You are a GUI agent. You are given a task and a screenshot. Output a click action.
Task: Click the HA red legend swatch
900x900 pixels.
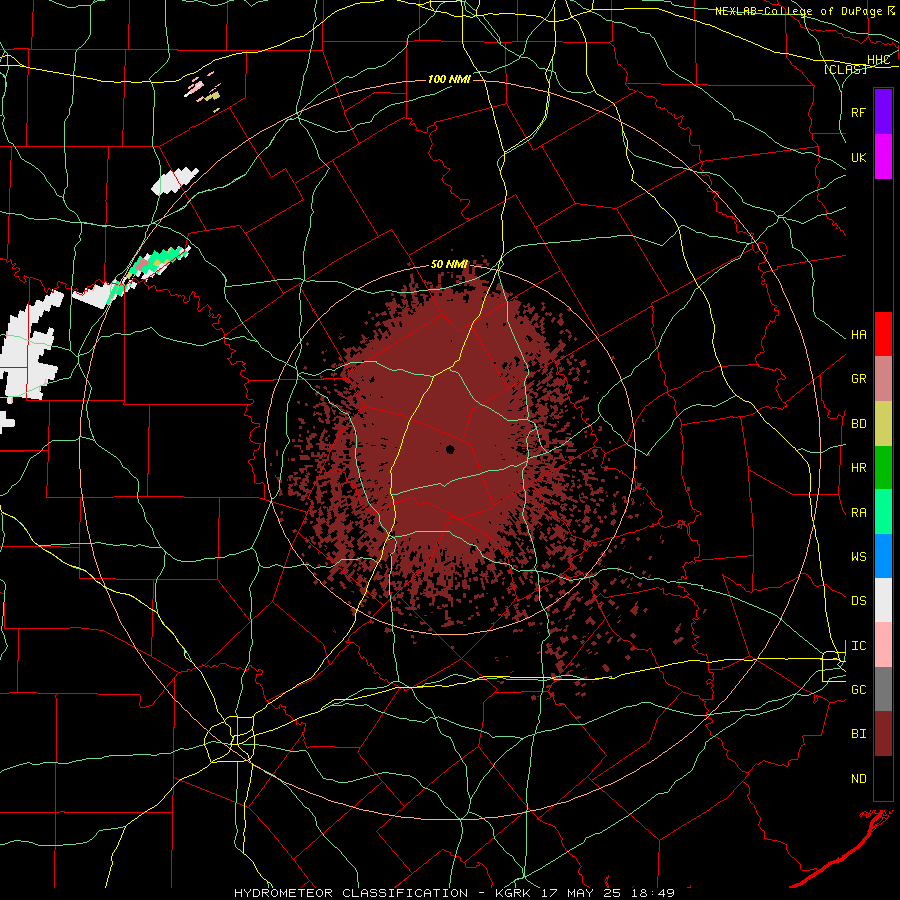pyautogui.click(x=883, y=334)
